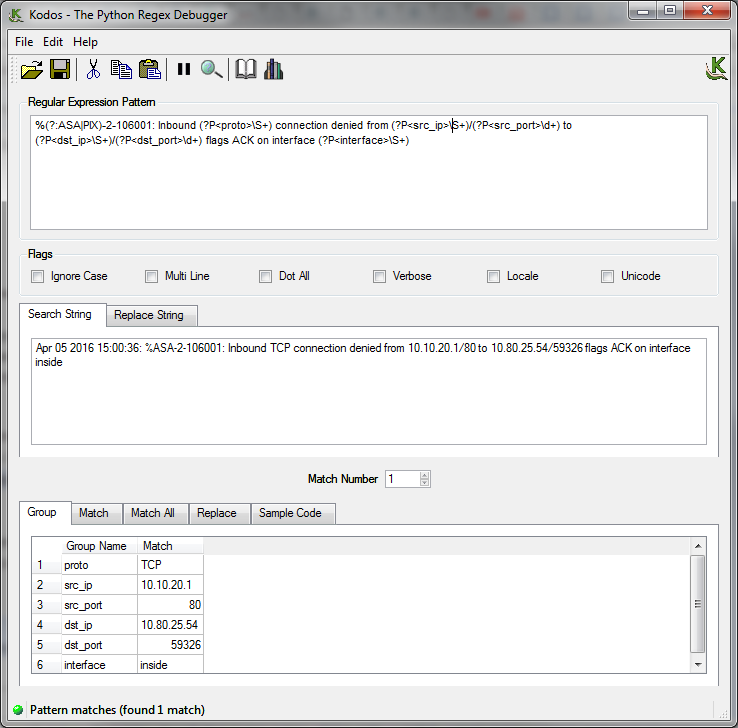Click the Cut scissors icon
Screen dimensions: 738x728
93,69
